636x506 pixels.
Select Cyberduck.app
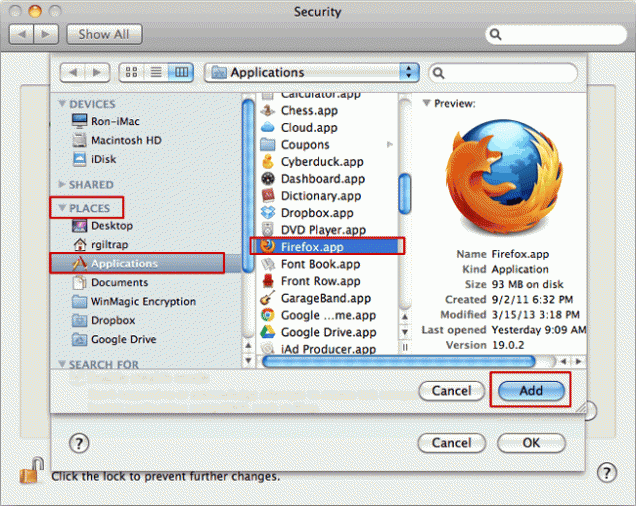pos(312,161)
